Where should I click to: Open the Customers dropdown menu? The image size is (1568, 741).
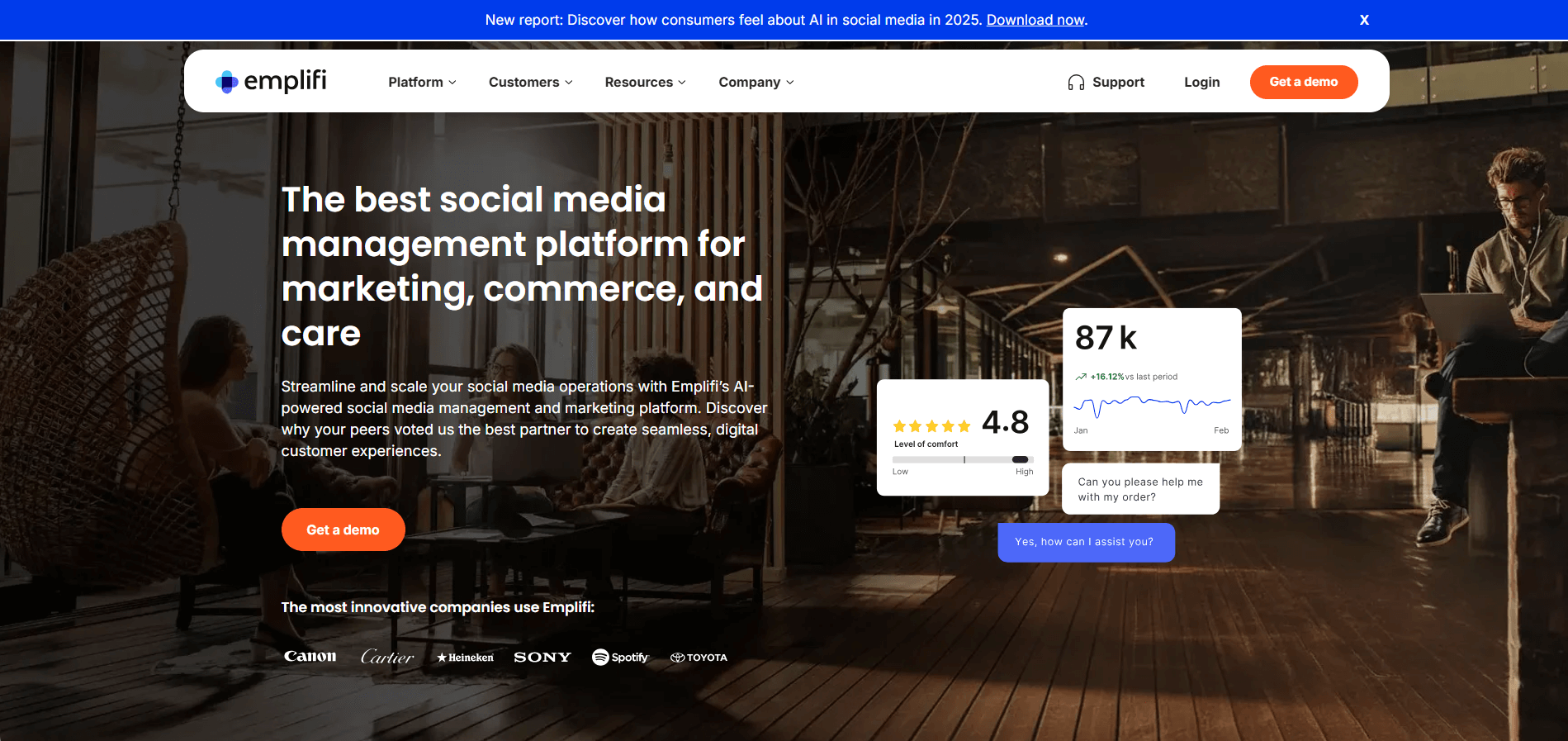[530, 83]
